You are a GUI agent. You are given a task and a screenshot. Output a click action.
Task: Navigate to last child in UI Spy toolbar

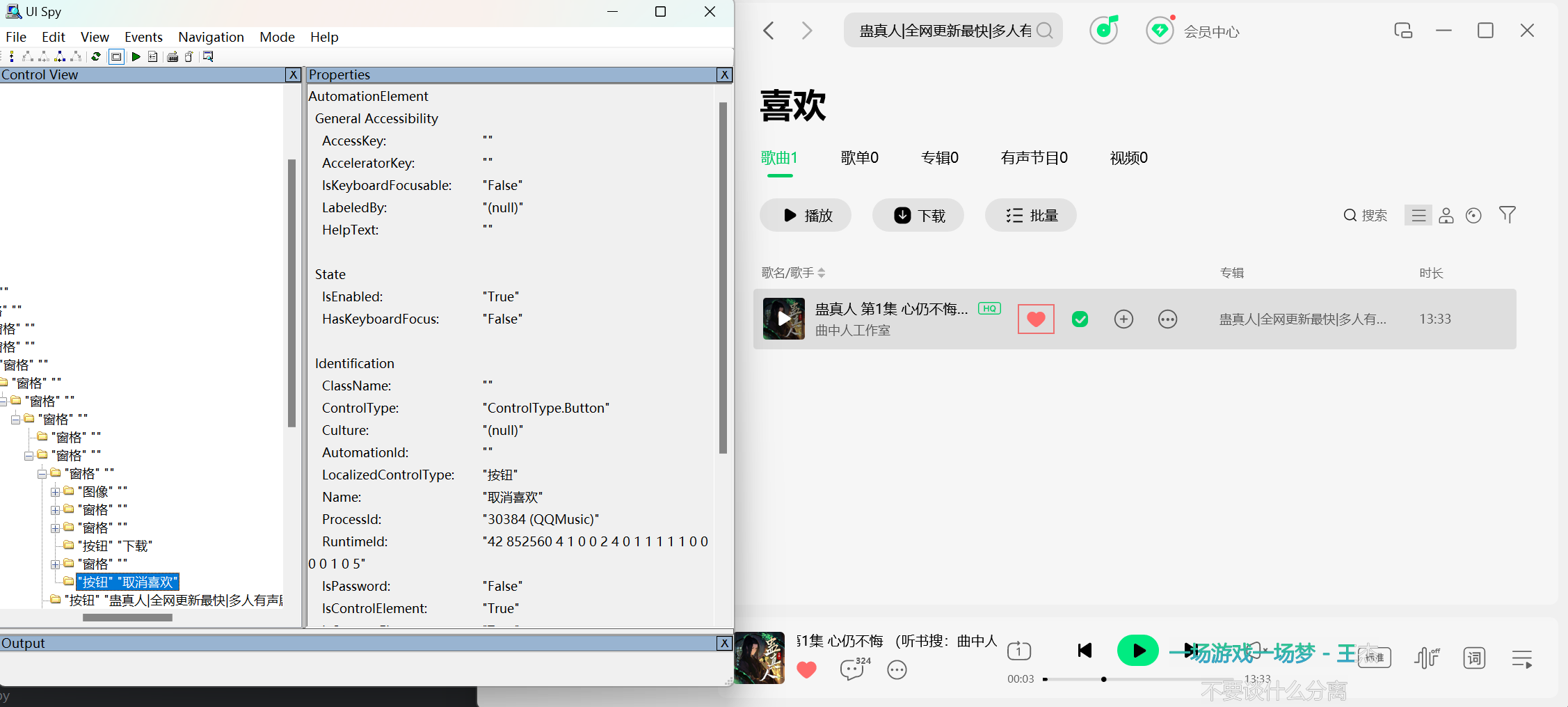[x=76, y=56]
